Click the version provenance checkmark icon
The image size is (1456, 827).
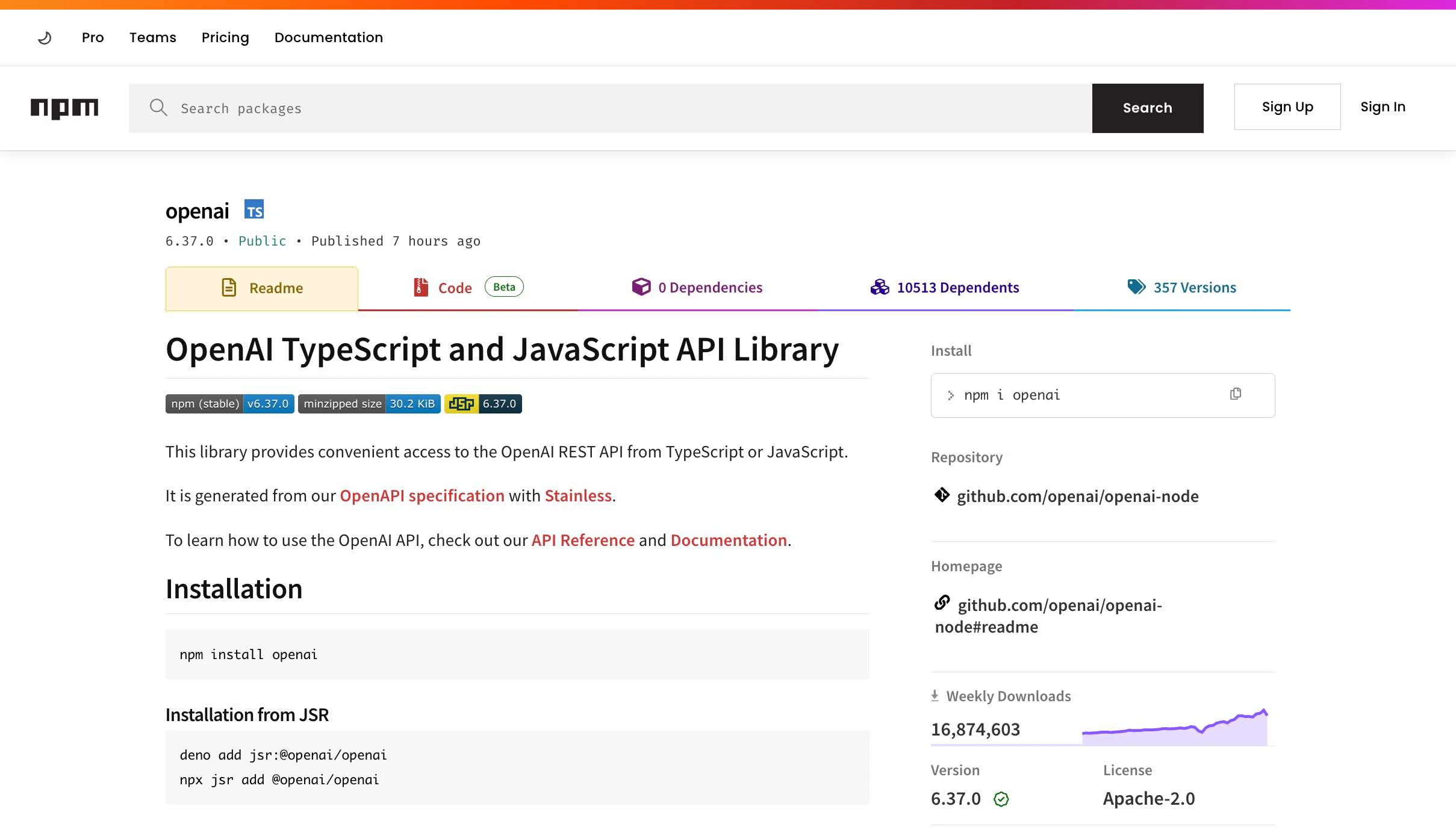pos(1001,799)
